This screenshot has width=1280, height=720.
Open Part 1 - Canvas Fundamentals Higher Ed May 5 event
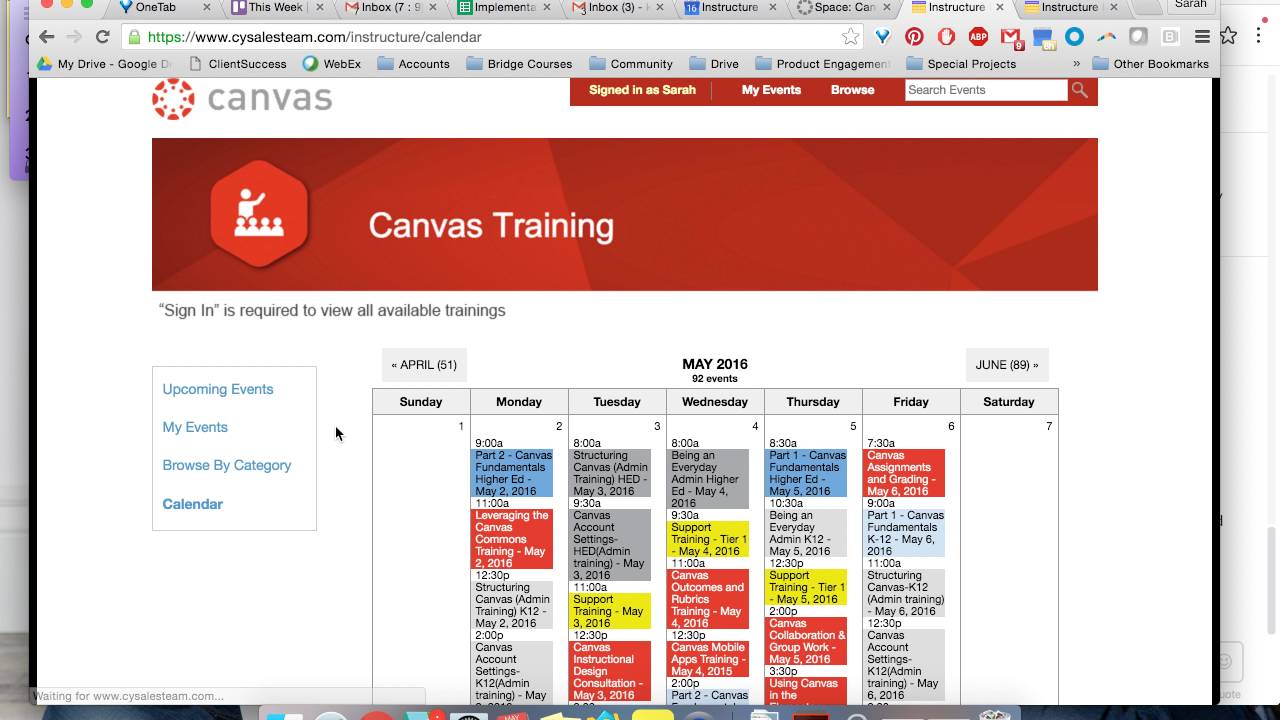pos(806,473)
